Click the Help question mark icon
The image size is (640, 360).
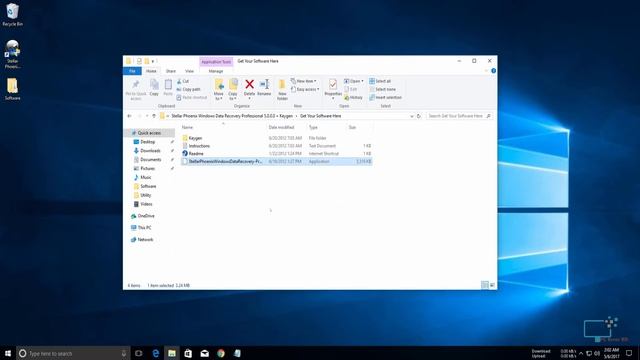(493, 71)
